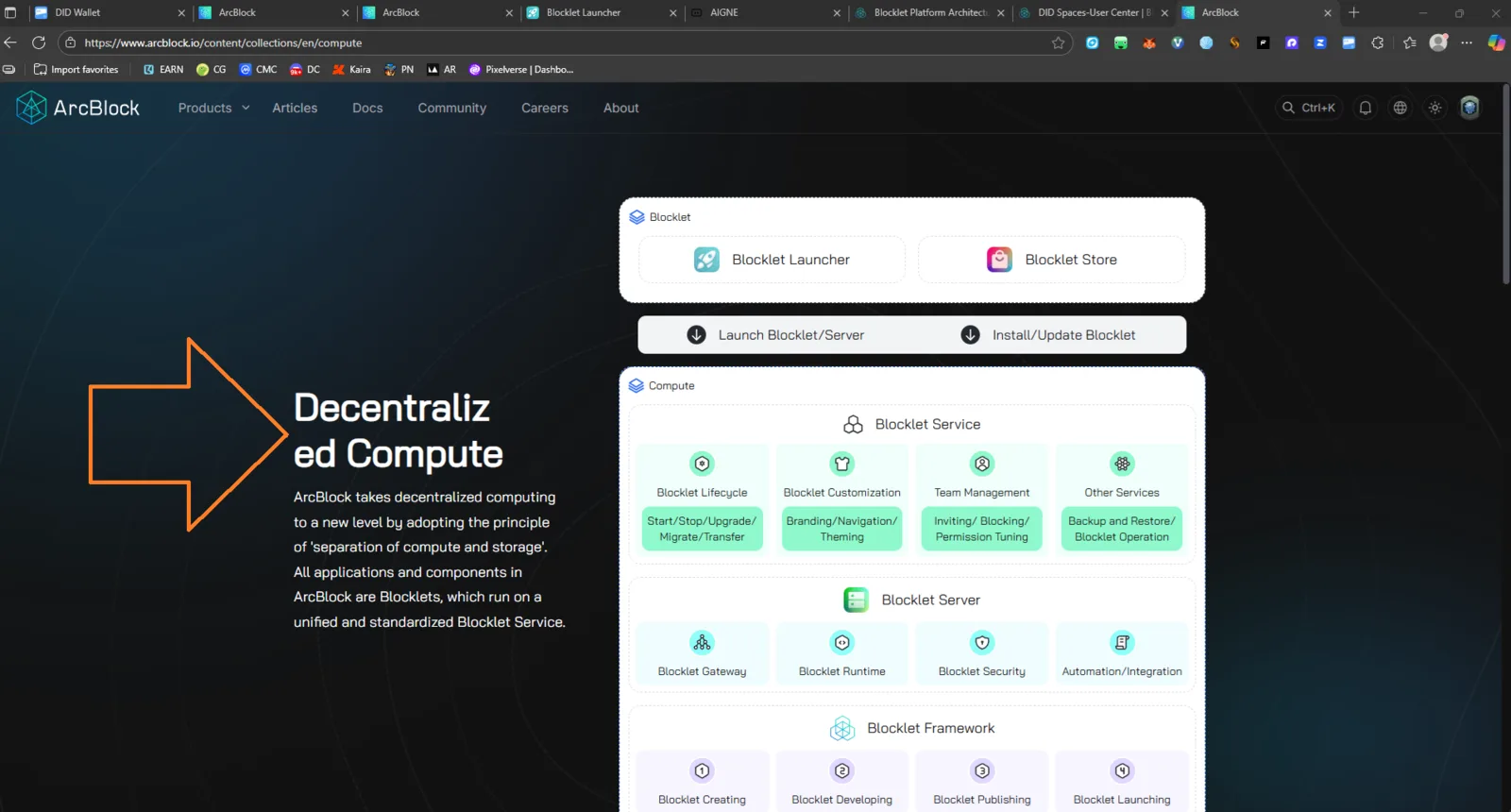Screen dimensions: 1511x812
Task: Open the Ctrl+K search box
Action: [x=1308, y=108]
